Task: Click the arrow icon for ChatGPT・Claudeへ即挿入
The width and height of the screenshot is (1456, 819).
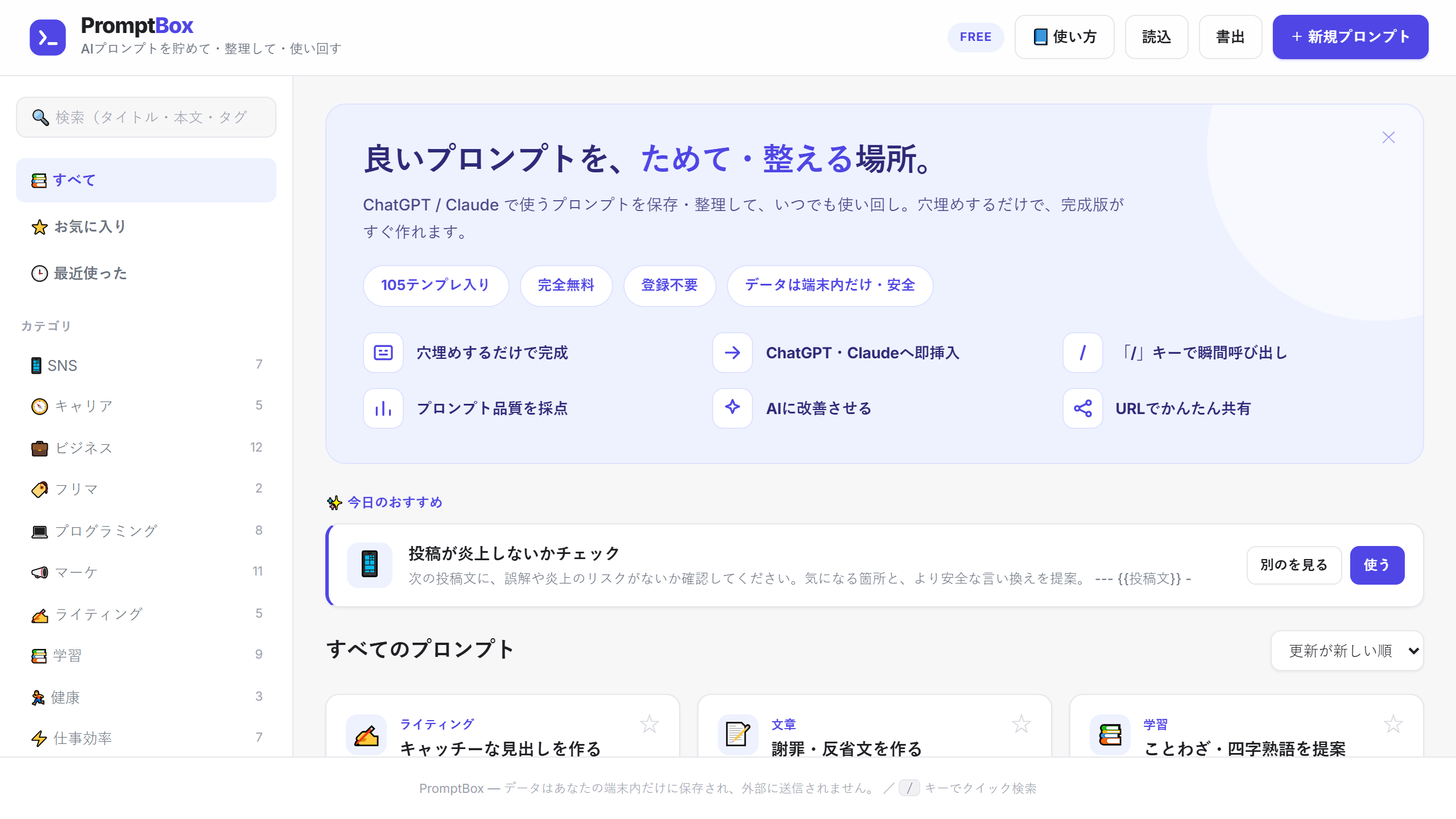Action: click(x=733, y=353)
